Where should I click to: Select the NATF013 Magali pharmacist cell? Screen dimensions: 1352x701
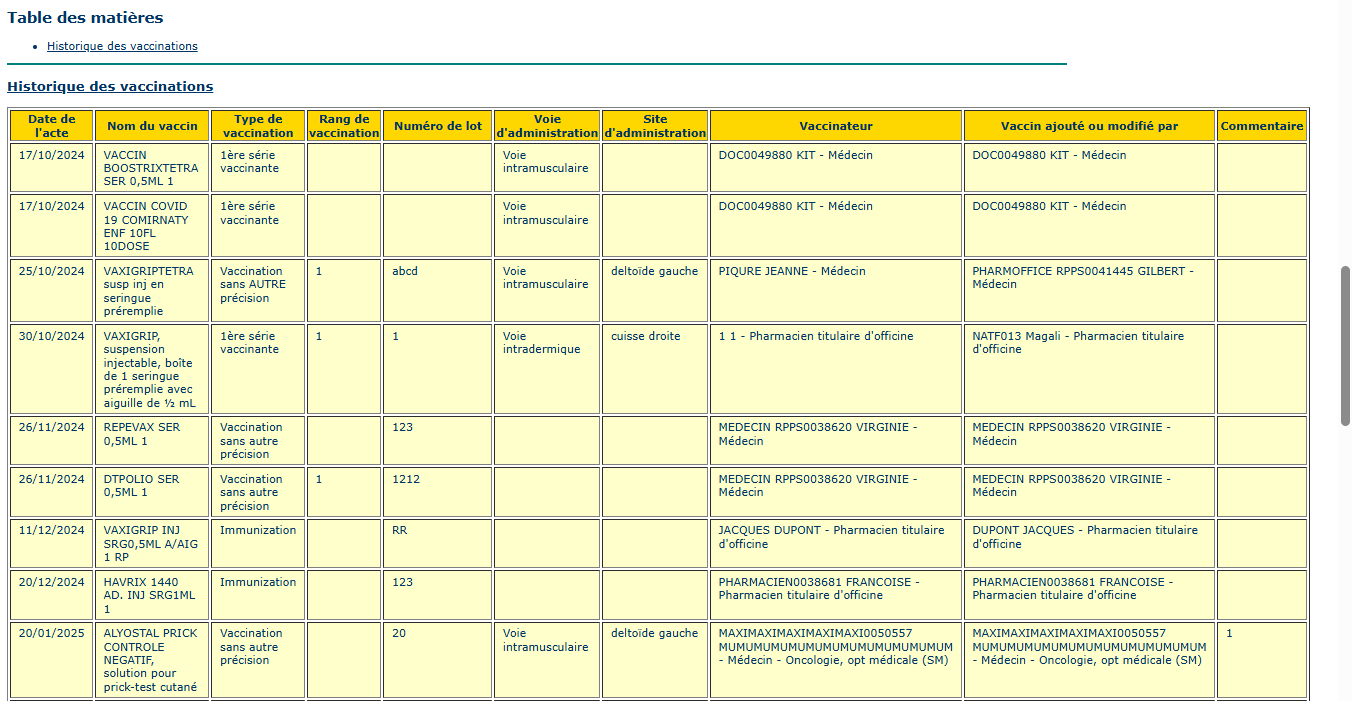point(1078,343)
